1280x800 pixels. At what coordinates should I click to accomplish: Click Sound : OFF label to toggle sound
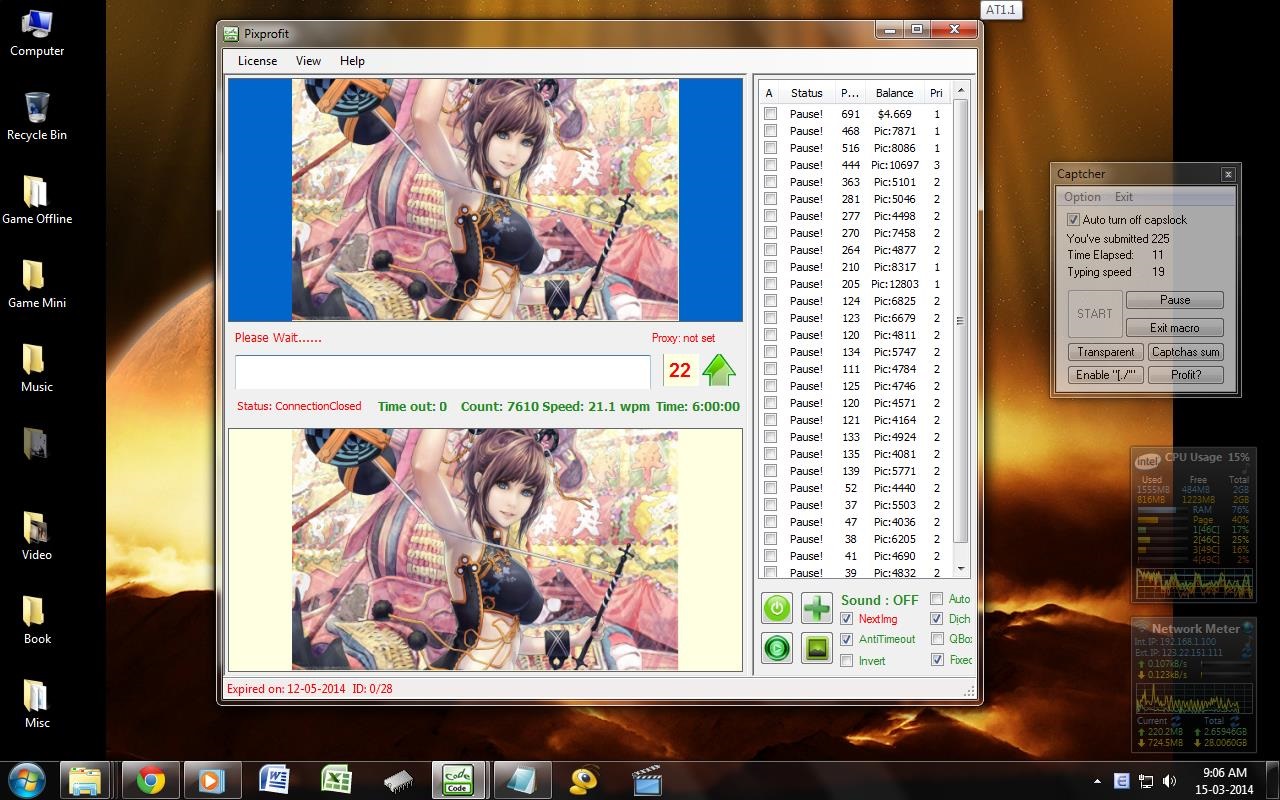click(879, 600)
